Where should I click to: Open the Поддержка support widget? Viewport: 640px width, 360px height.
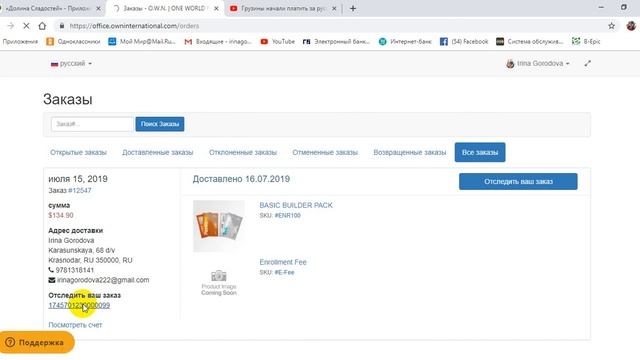click(37, 342)
